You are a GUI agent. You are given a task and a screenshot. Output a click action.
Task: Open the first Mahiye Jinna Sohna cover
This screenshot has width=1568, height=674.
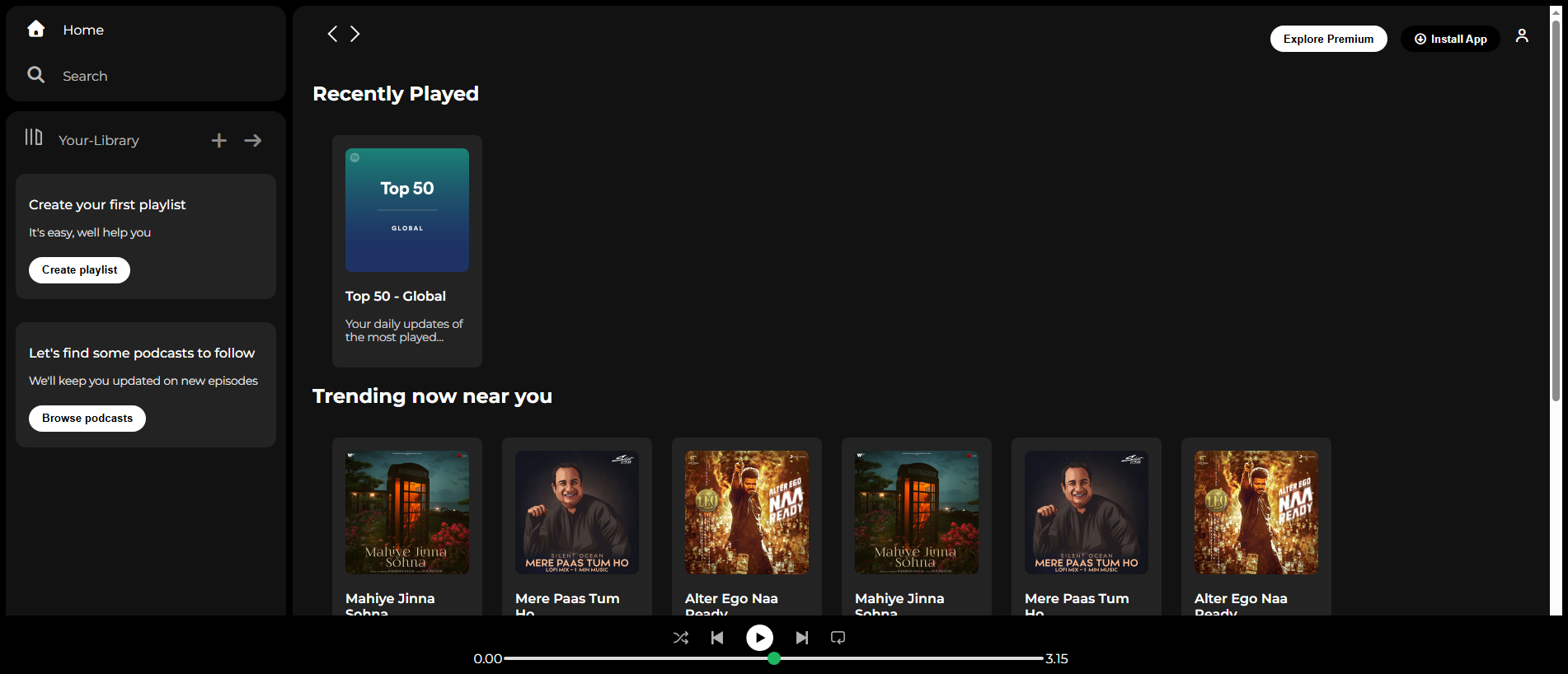[x=407, y=513]
